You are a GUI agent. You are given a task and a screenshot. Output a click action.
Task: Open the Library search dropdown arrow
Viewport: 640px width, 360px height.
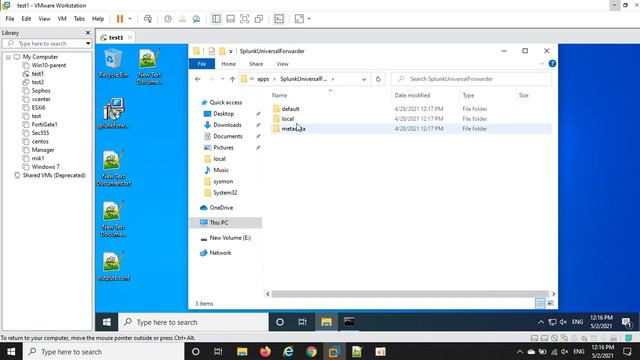point(88,43)
